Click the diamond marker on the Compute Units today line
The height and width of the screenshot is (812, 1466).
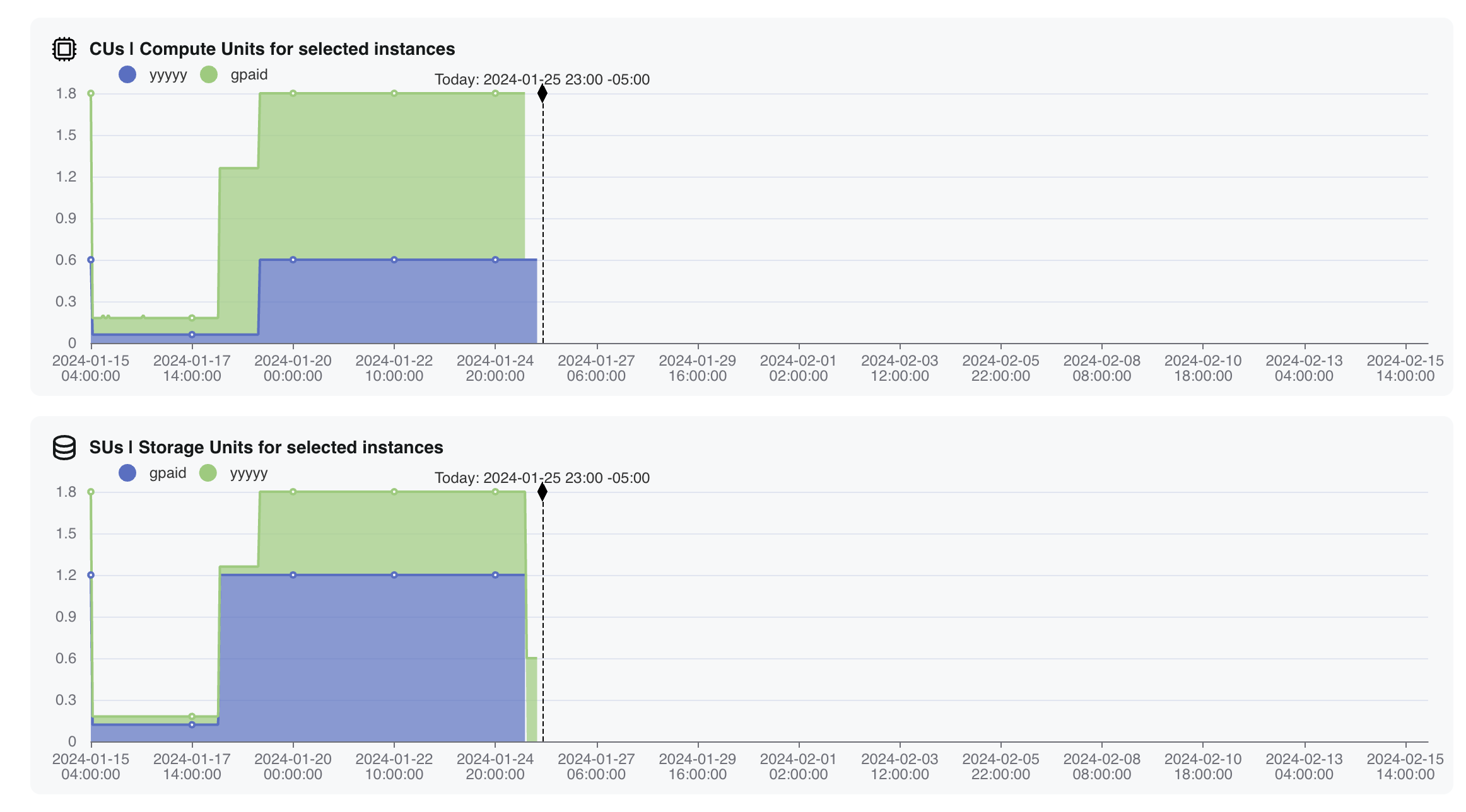point(541,93)
